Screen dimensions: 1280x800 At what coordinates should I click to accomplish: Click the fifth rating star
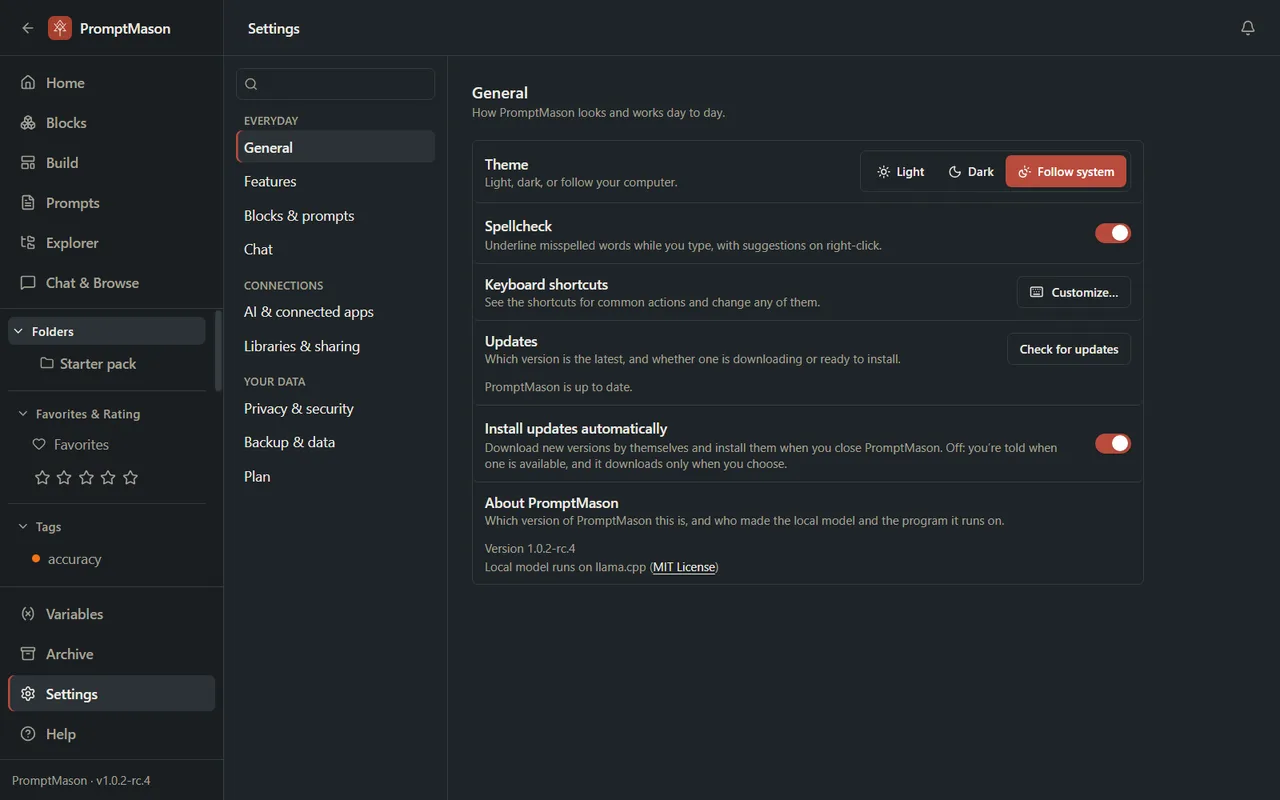coord(130,478)
